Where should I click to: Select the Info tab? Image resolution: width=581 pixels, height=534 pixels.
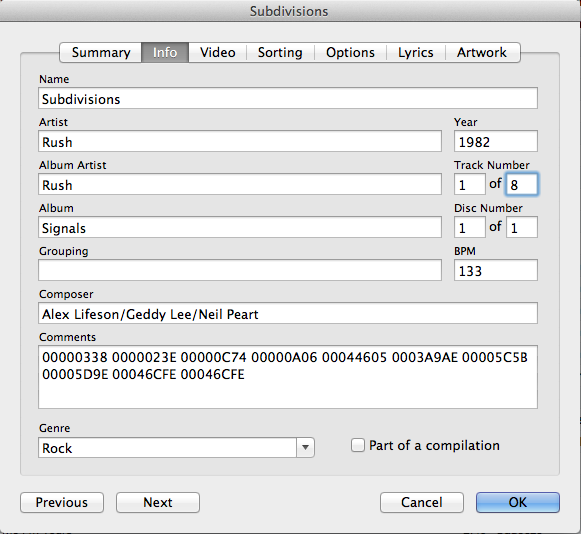pos(165,53)
